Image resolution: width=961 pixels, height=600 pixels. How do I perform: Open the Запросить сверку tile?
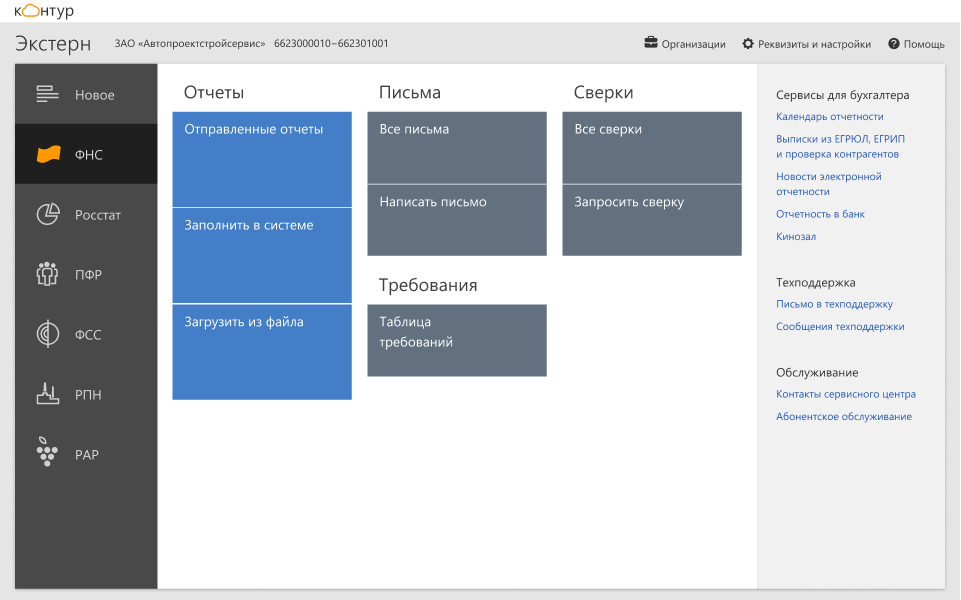(651, 220)
